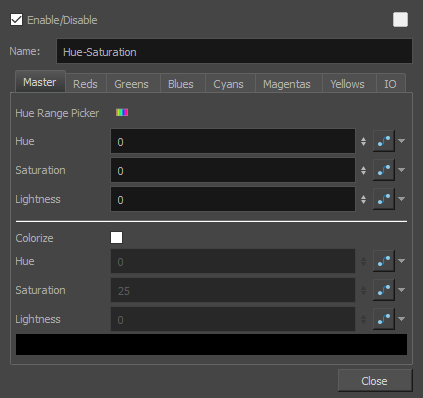Click the Name field containing Hue-Saturation

(x=234, y=51)
